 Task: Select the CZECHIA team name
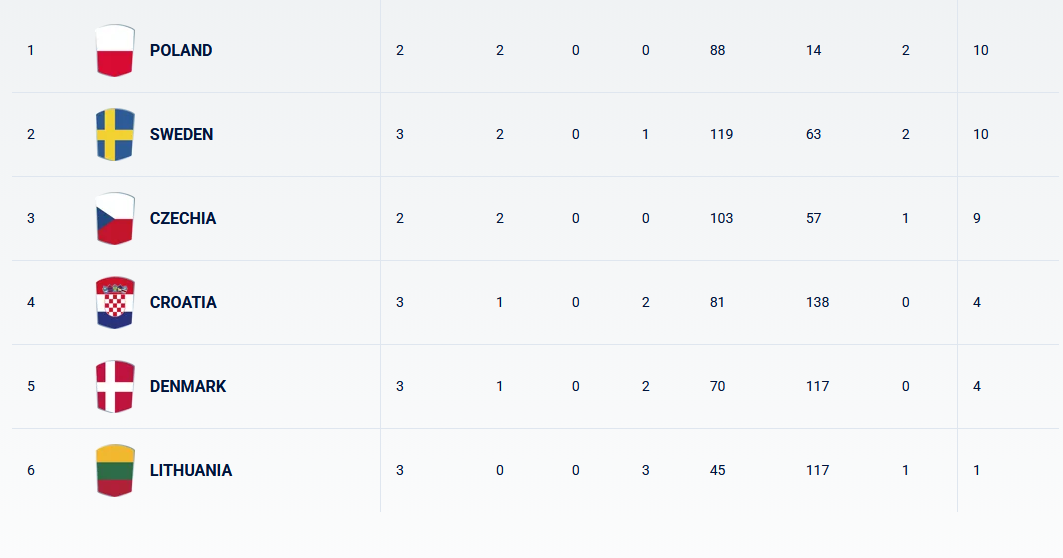pyautogui.click(x=183, y=218)
